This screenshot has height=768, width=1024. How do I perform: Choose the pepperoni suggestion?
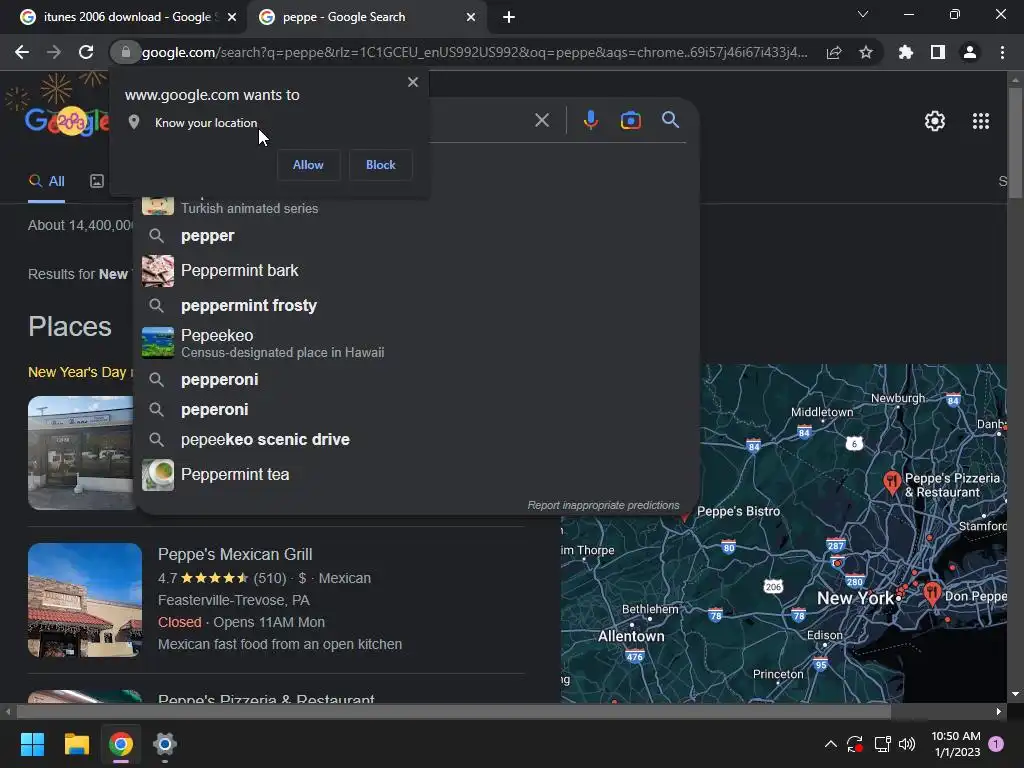(x=415, y=379)
